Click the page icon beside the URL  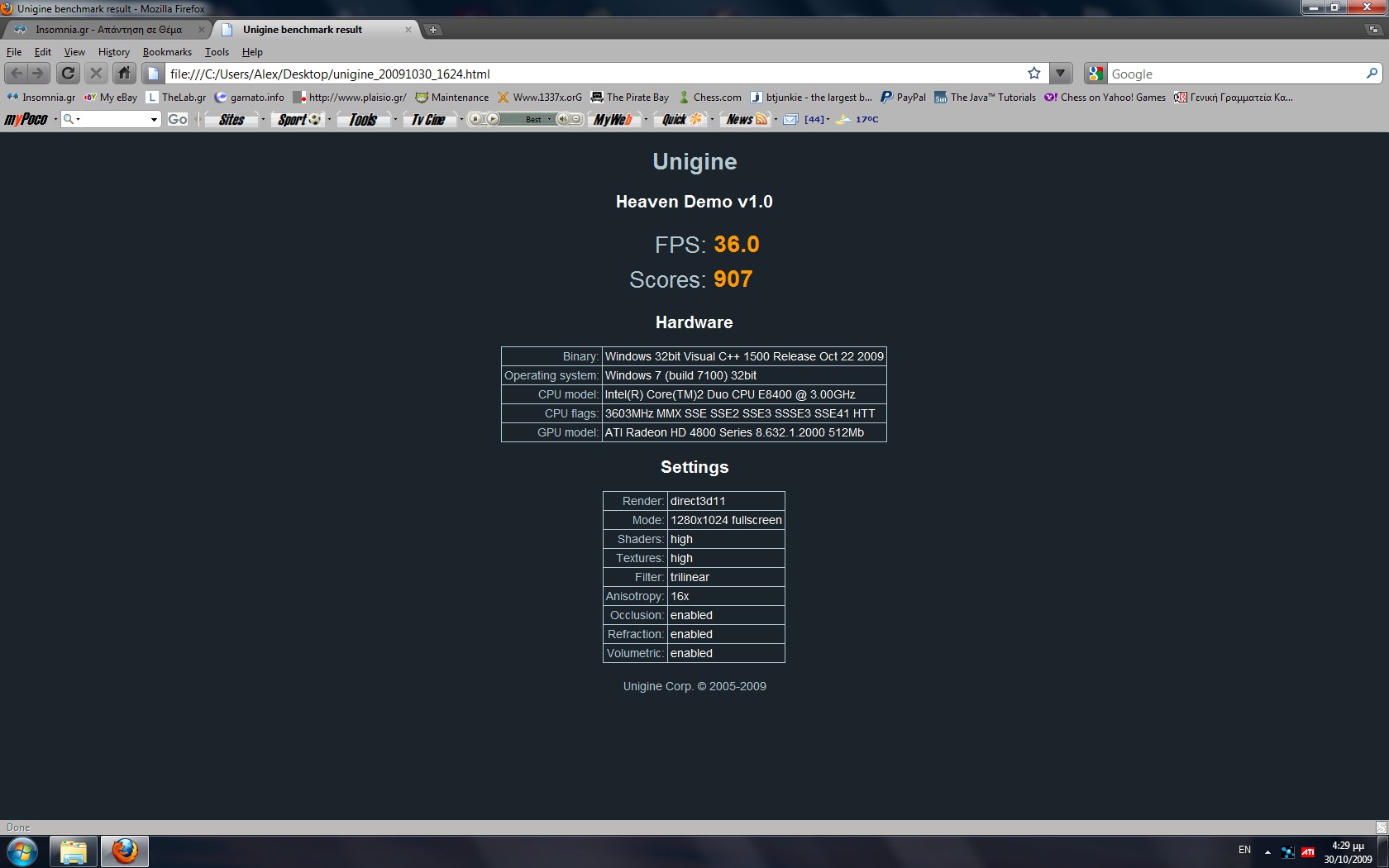(153, 74)
